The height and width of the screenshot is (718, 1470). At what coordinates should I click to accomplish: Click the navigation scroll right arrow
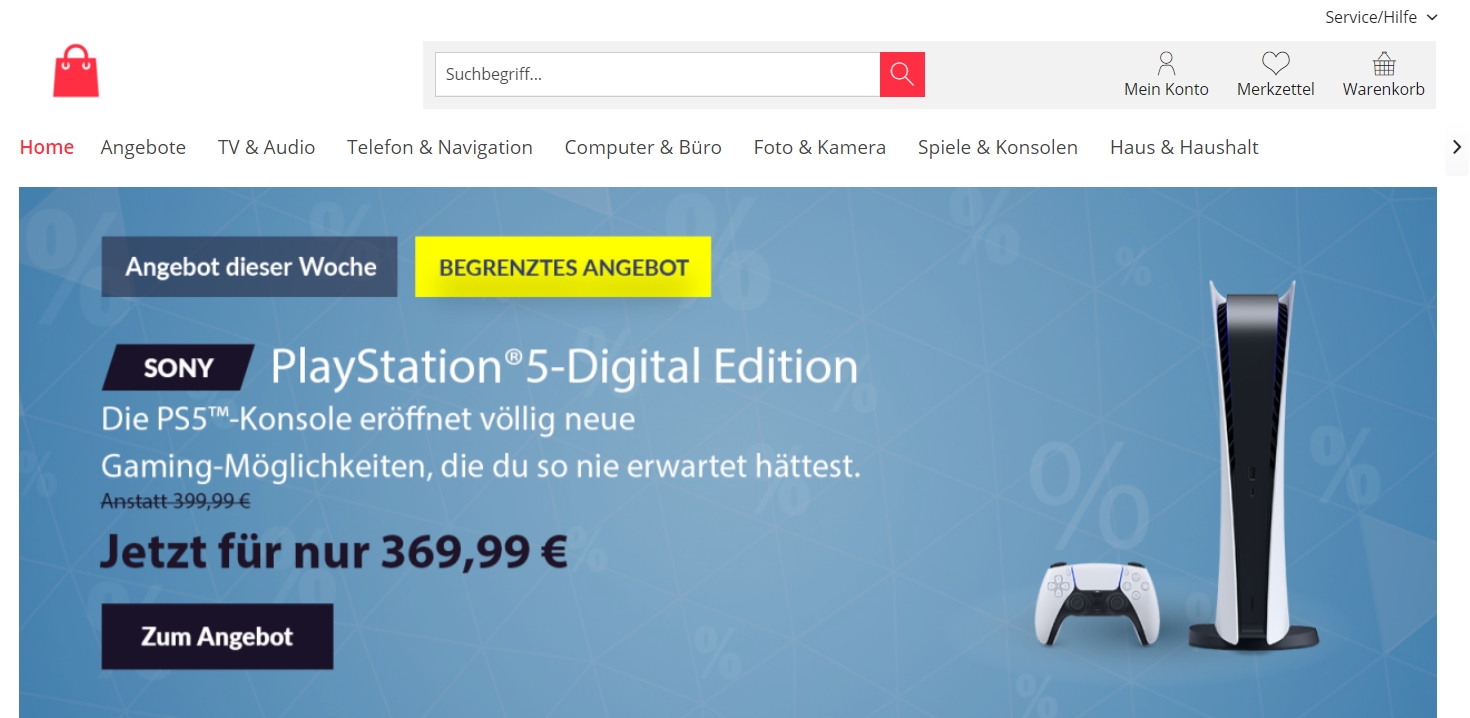[x=1457, y=147]
